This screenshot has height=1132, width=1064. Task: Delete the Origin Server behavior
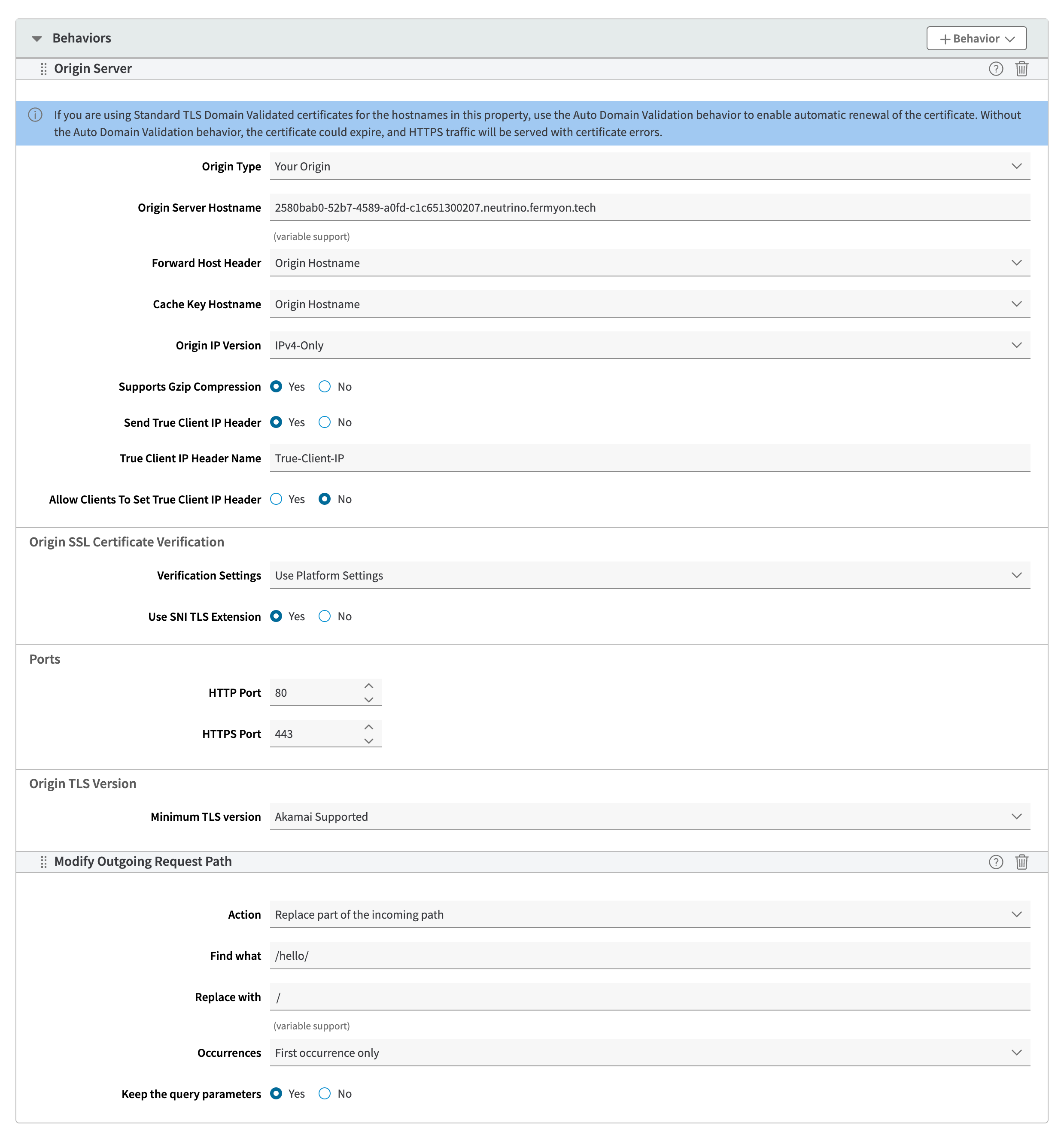pos(1021,69)
